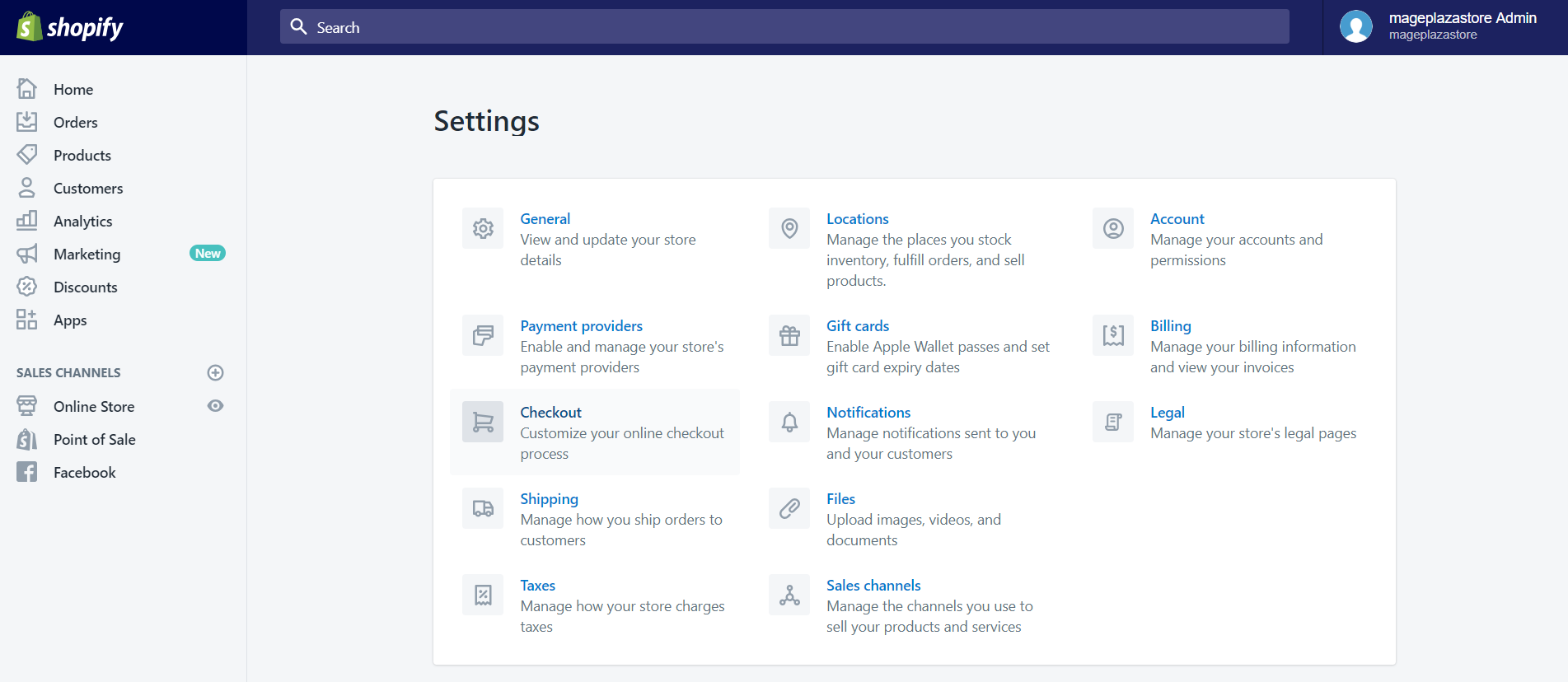1568x682 pixels.
Task: Click the Checkout cart icon
Action: coord(483,422)
